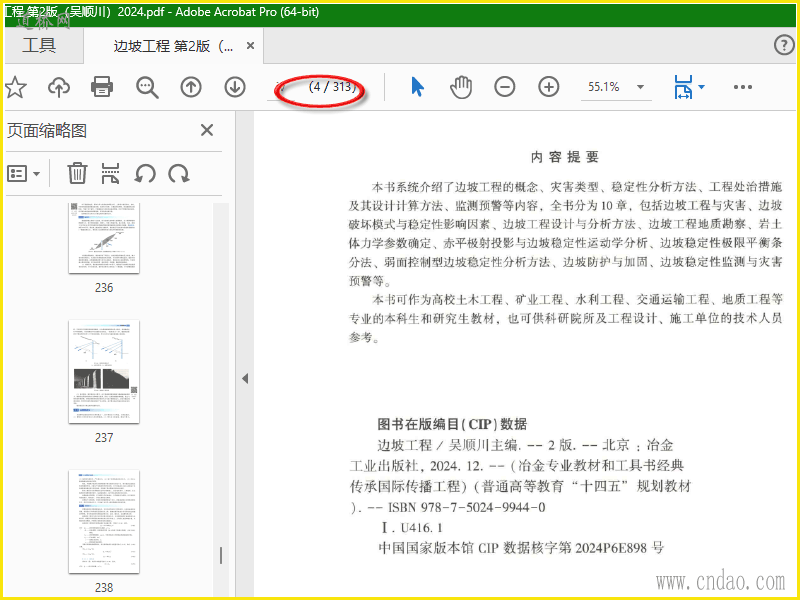Click the zoom out minus icon
The width and height of the screenshot is (800, 600).
tap(505, 87)
